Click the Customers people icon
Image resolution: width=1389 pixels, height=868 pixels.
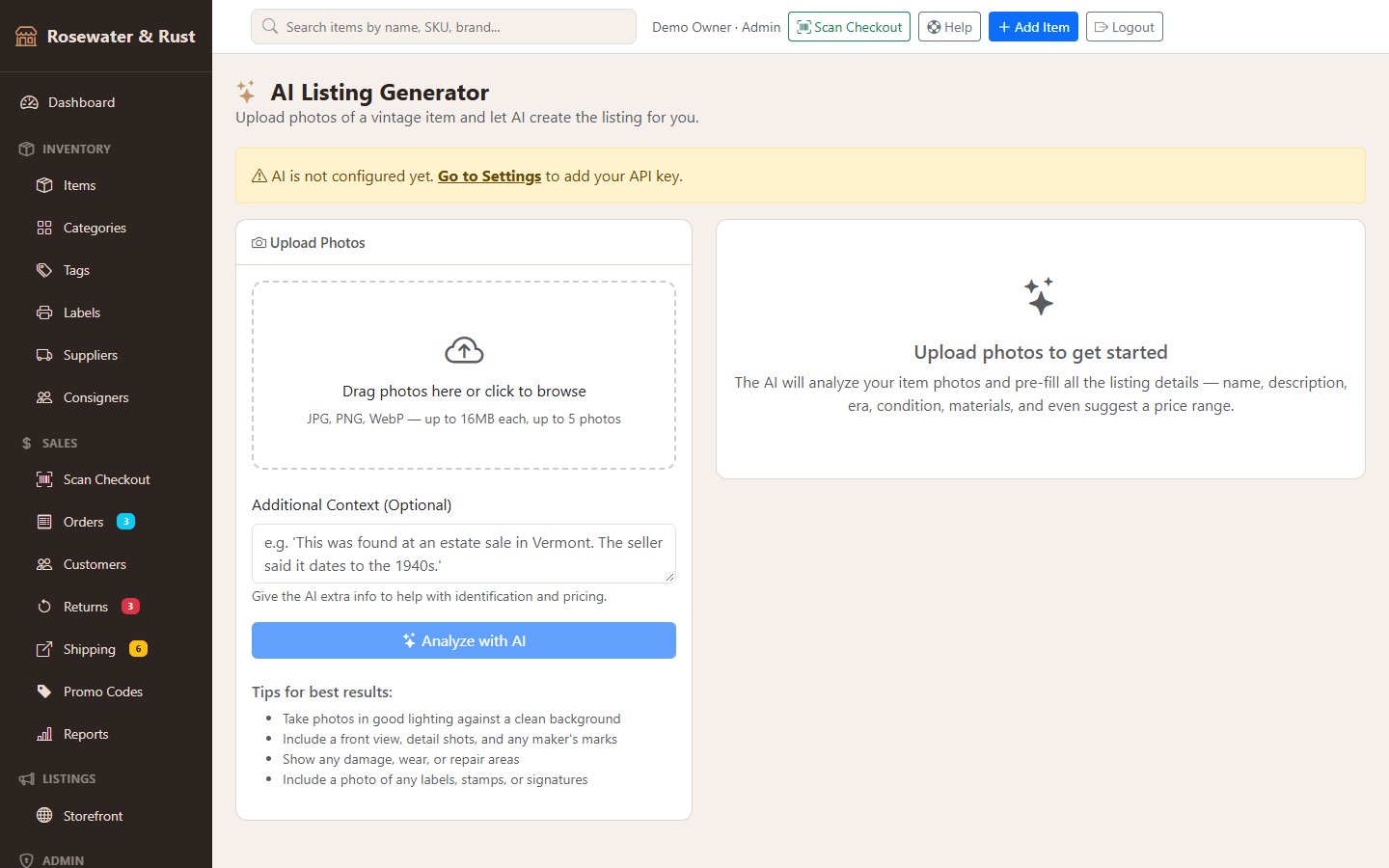pos(44,564)
